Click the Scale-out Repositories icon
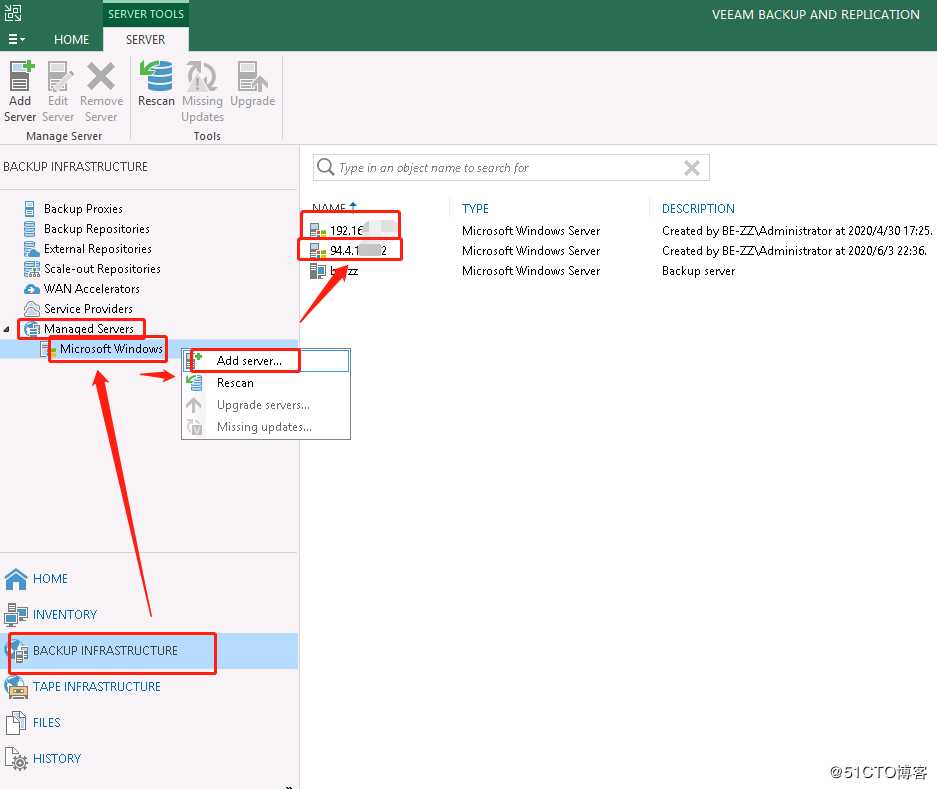 [x=31, y=269]
